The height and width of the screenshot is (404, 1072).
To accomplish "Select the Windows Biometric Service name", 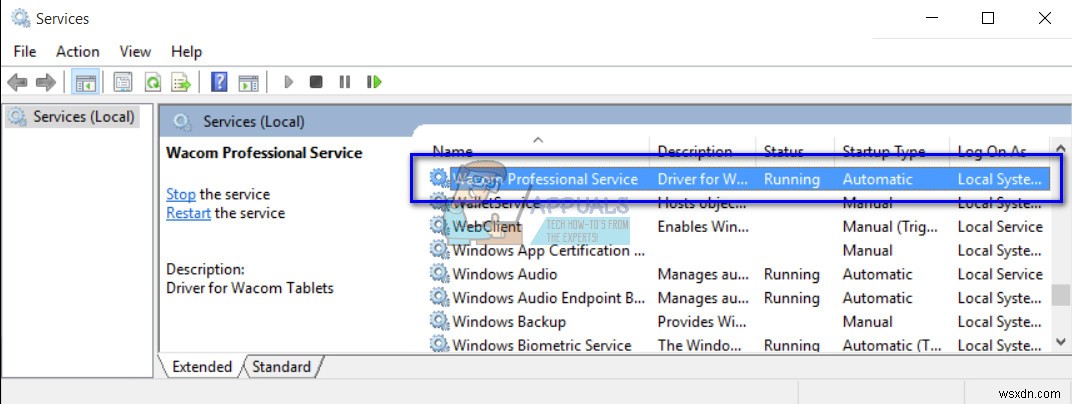I will click(x=542, y=345).
